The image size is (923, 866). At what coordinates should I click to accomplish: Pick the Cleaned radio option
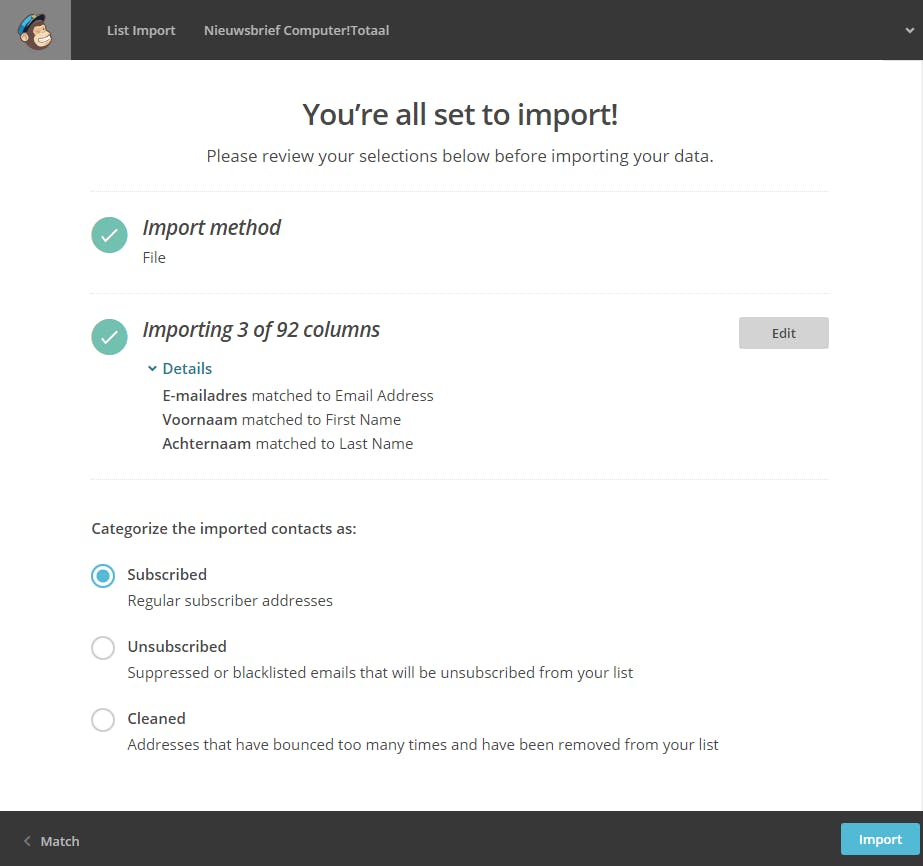point(103,720)
